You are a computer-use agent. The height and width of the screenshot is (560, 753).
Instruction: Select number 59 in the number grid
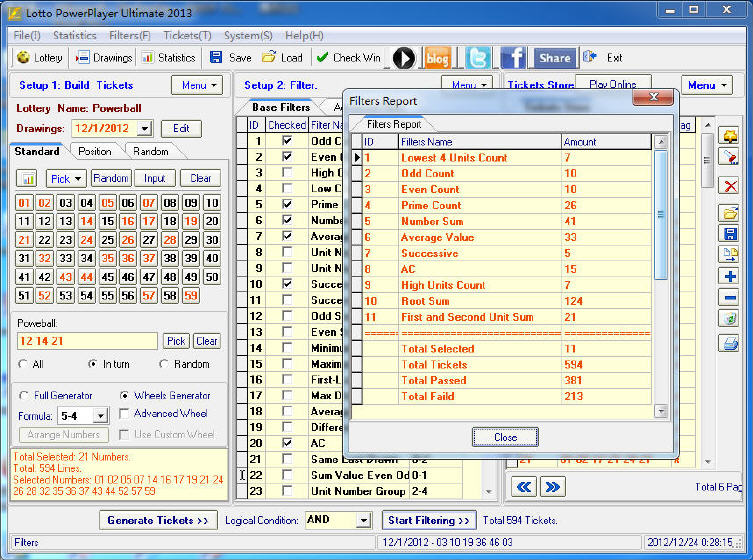[x=191, y=295]
